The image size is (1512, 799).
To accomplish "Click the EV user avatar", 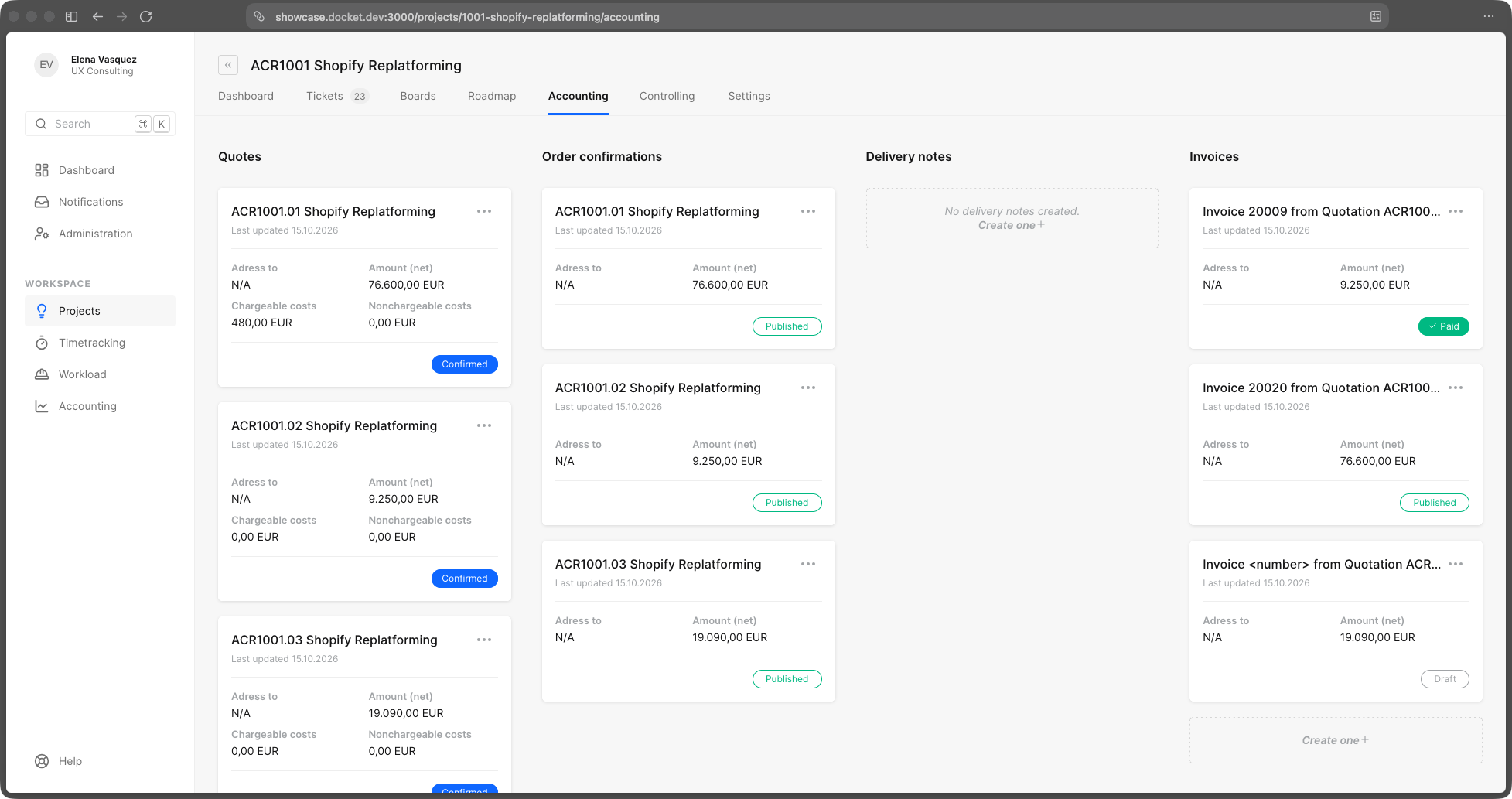I will [x=46, y=65].
